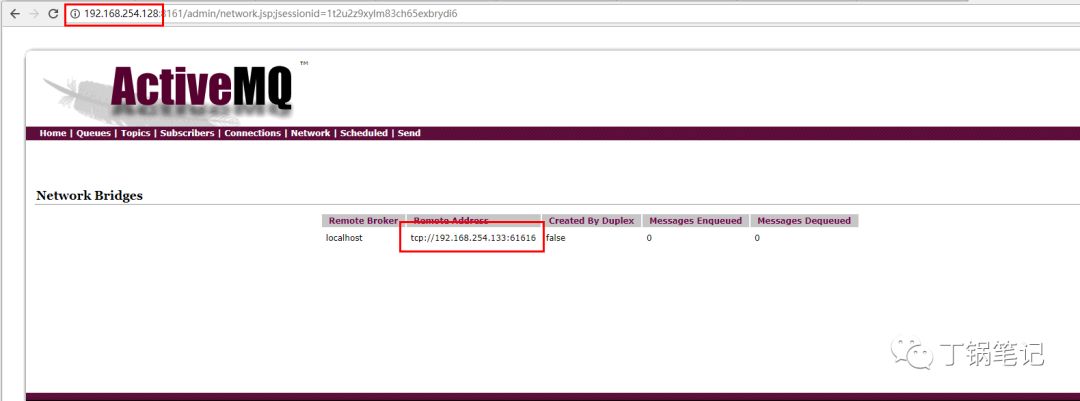Click the Remote Address column header
Screen dimensions: 1080x401
pos(473,220)
